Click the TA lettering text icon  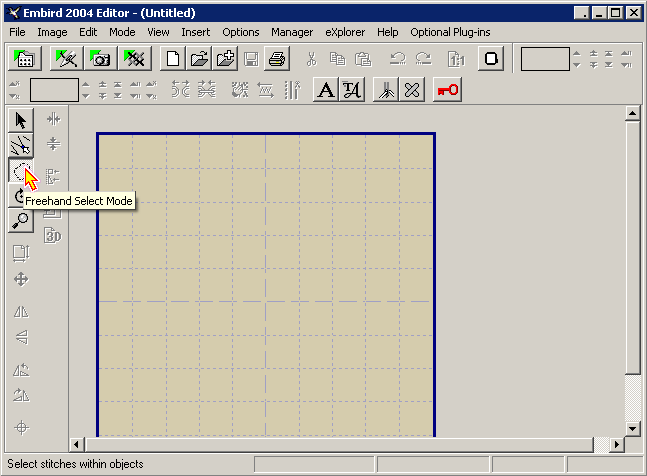[352, 90]
